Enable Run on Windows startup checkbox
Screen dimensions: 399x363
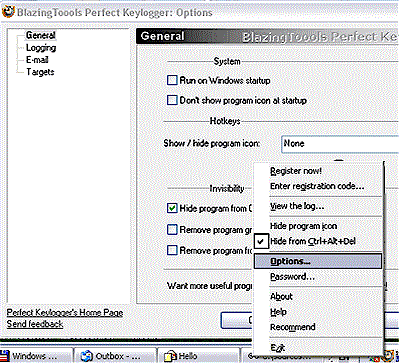[172, 80]
